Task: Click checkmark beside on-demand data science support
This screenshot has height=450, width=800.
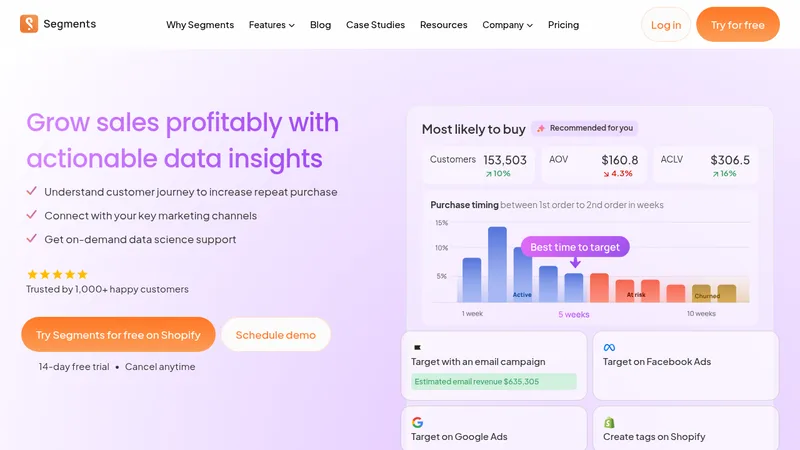Action: (x=32, y=238)
